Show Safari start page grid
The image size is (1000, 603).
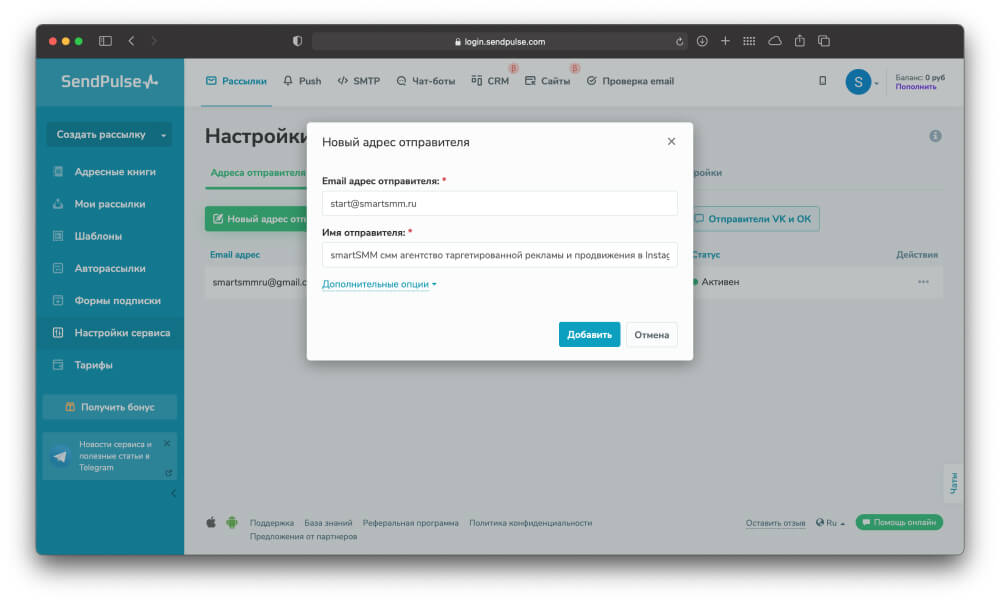coord(749,41)
